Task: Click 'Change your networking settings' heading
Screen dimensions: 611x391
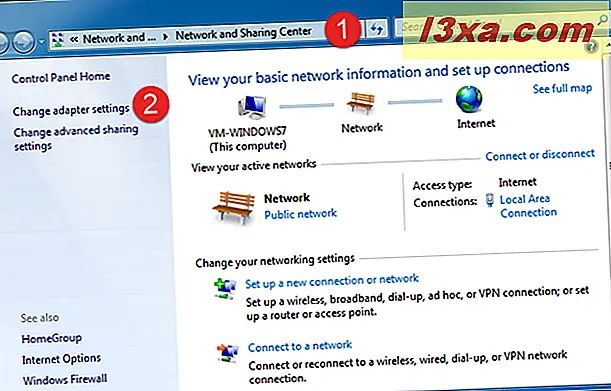Action: pos(275,261)
